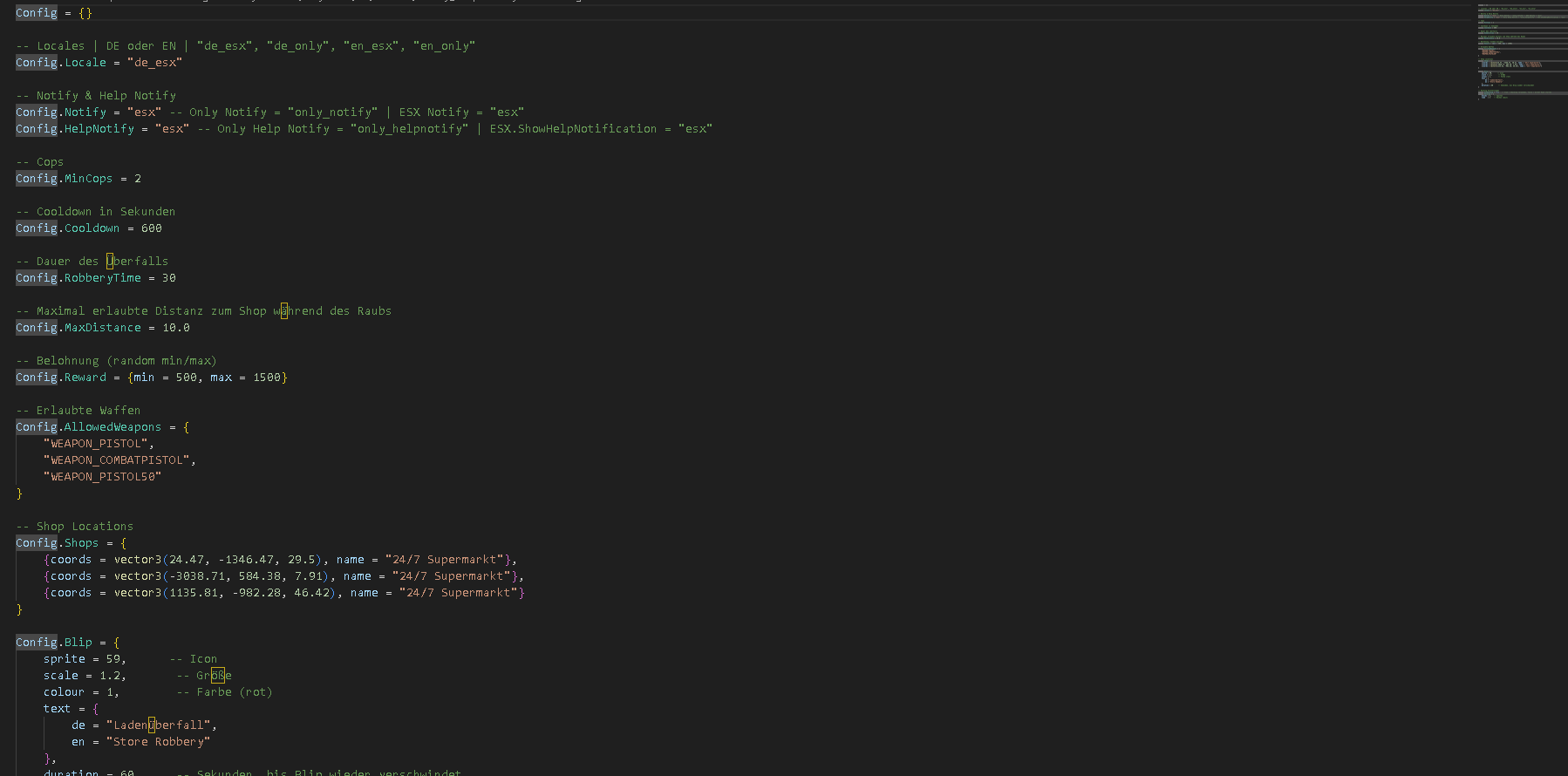Click the "WEAPON_PISTOL50" entry
1568x776 pixels.
click(x=103, y=477)
